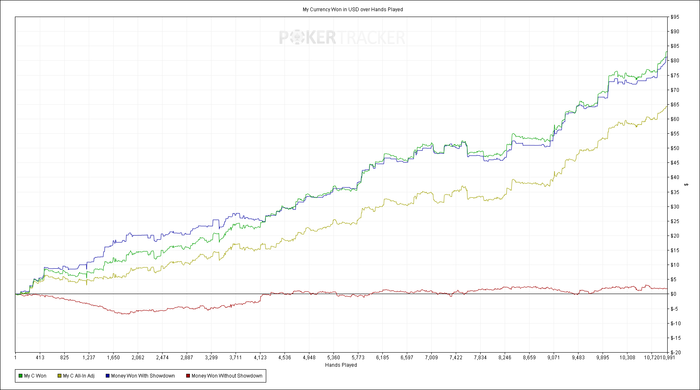Click the '2,474' x-axis tick label
This screenshot has height=390, width=700.
(x=162, y=357)
